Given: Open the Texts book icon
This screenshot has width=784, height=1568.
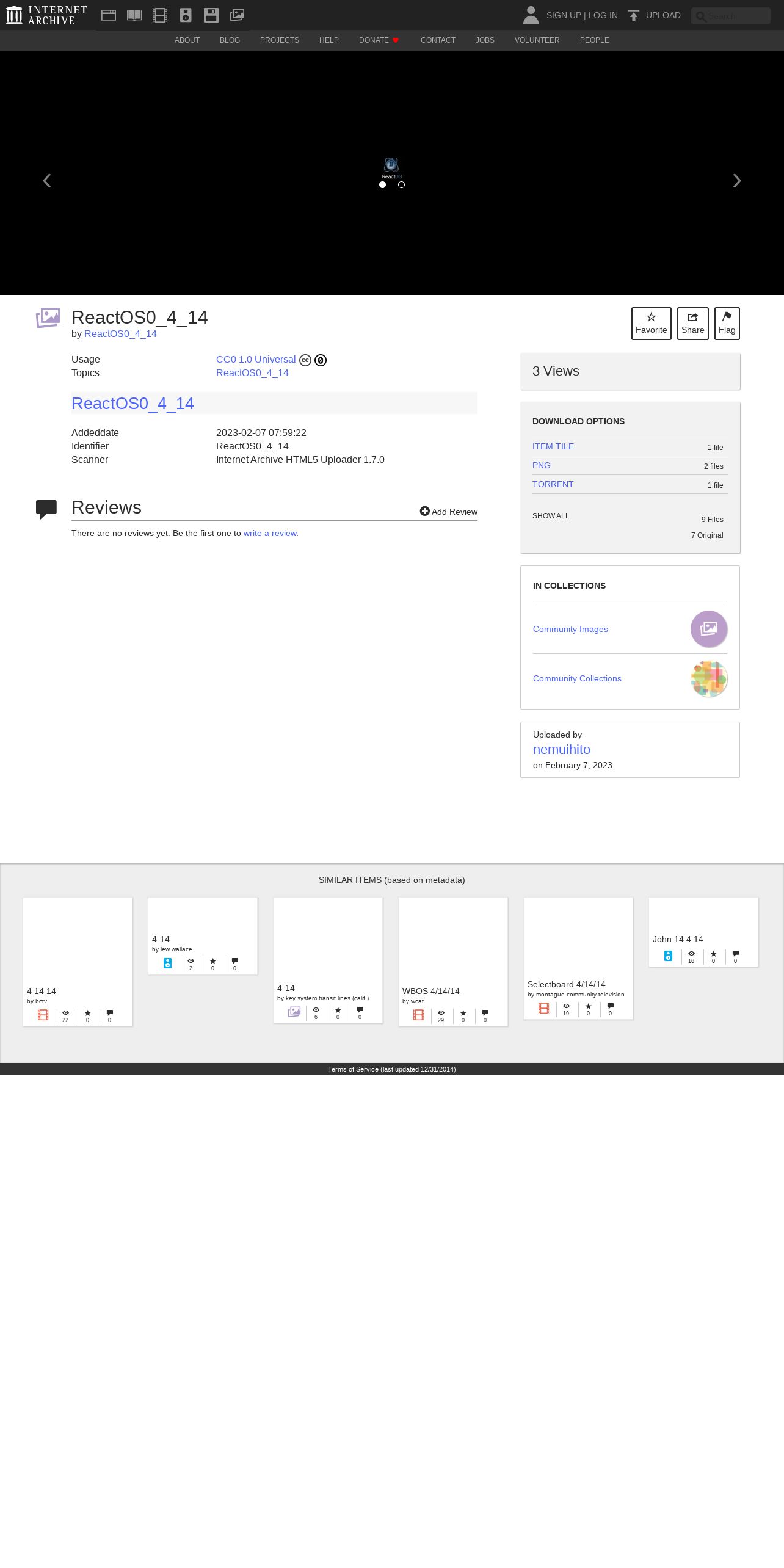Looking at the screenshot, I should tap(134, 15).
